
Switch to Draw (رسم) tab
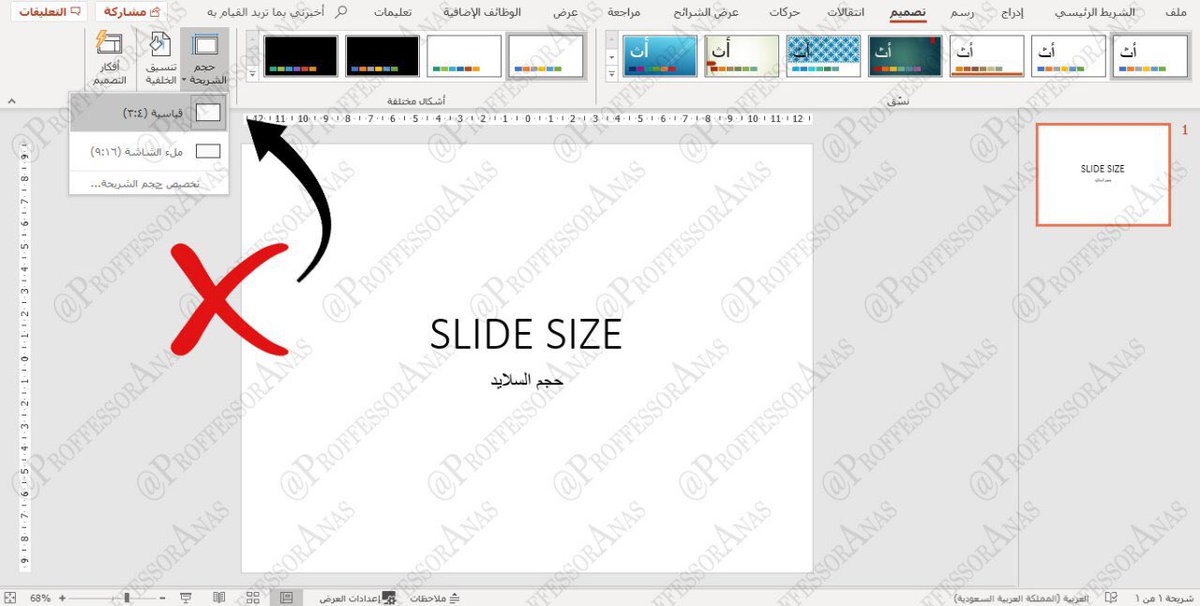963,12
